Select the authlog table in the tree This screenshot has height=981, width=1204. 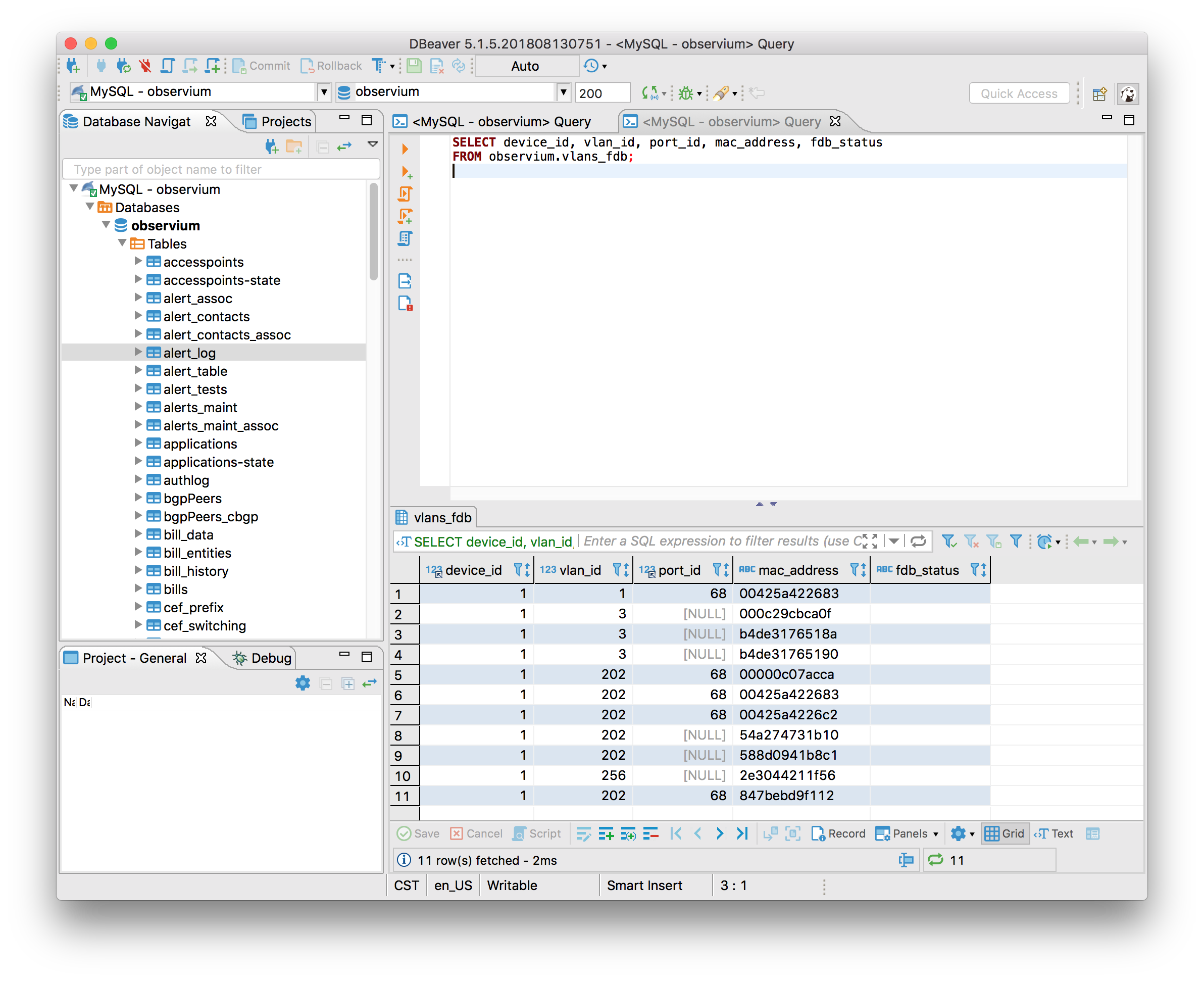pos(186,480)
